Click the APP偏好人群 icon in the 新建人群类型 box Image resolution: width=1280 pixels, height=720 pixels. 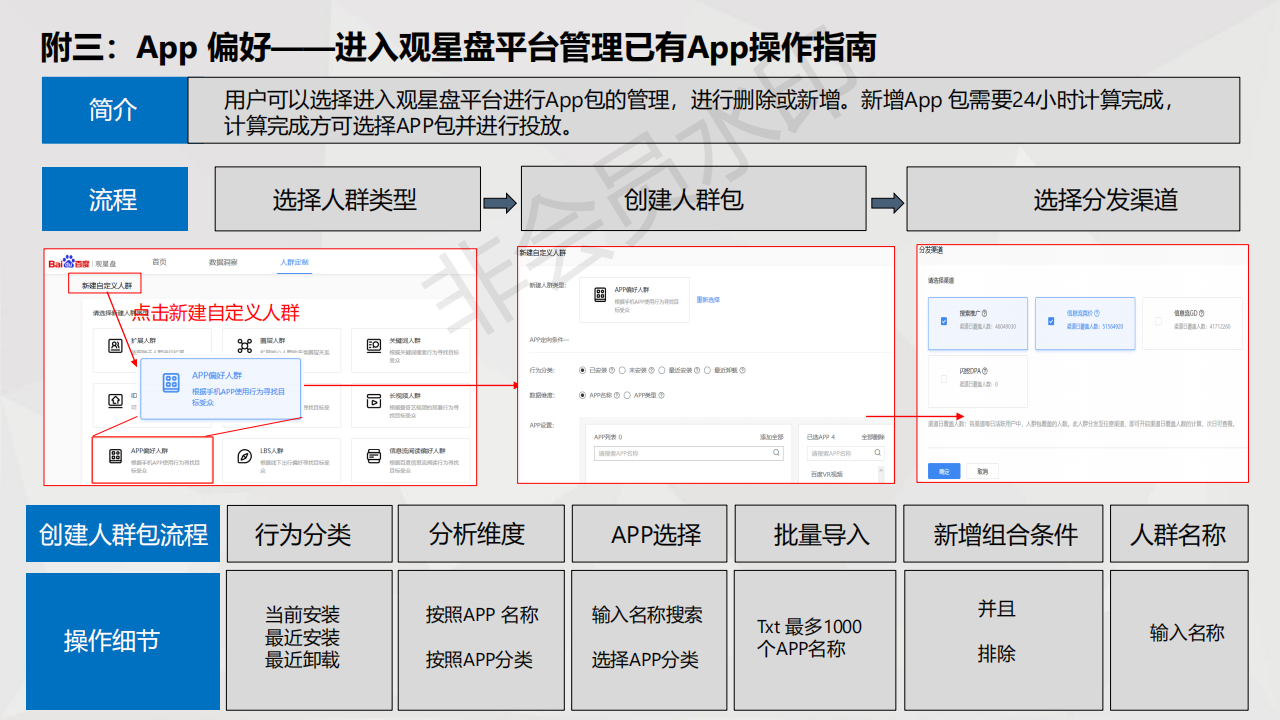[x=599, y=295]
